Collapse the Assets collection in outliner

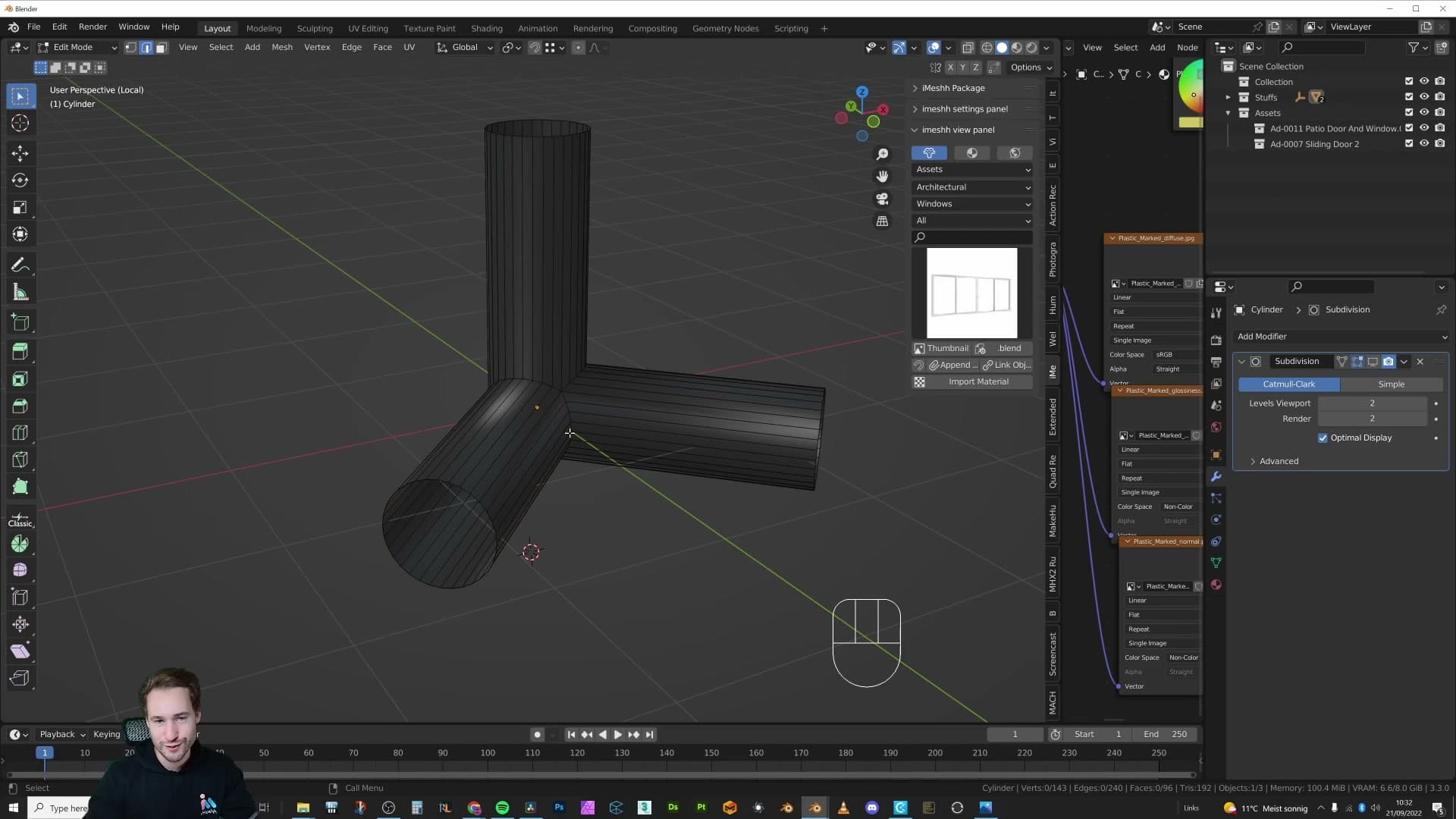pos(1228,113)
